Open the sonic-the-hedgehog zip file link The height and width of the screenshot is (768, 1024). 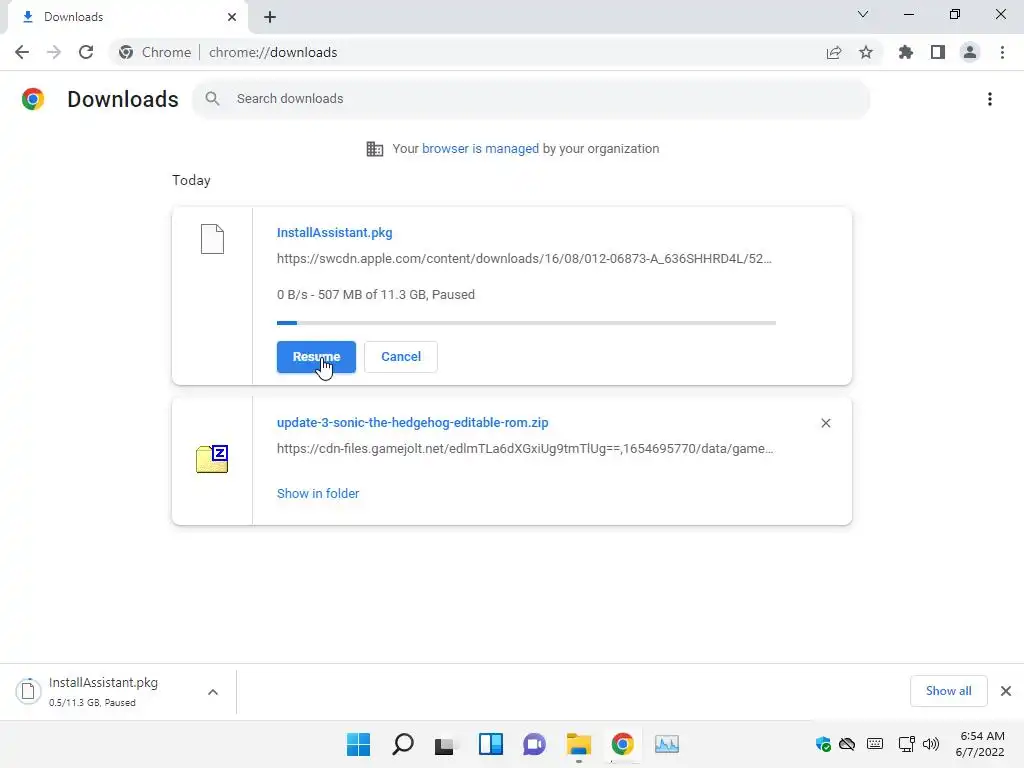pyautogui.click(x=412, y=423)
